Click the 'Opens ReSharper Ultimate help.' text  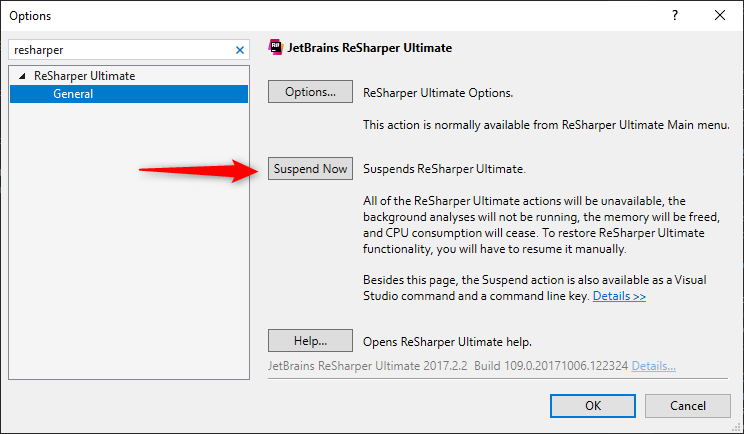tap(447, 342)
